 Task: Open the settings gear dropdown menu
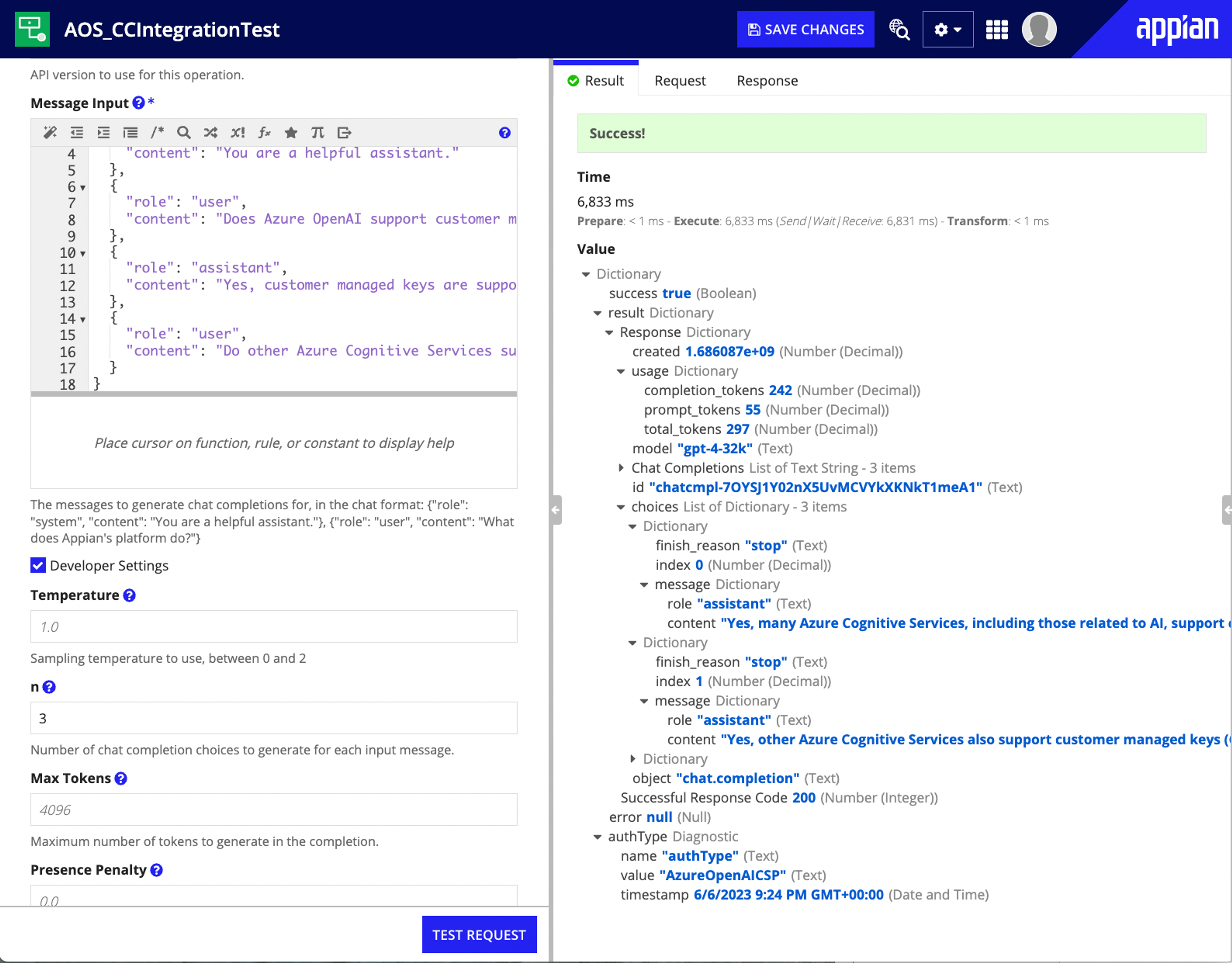click(x=948, y=29)
